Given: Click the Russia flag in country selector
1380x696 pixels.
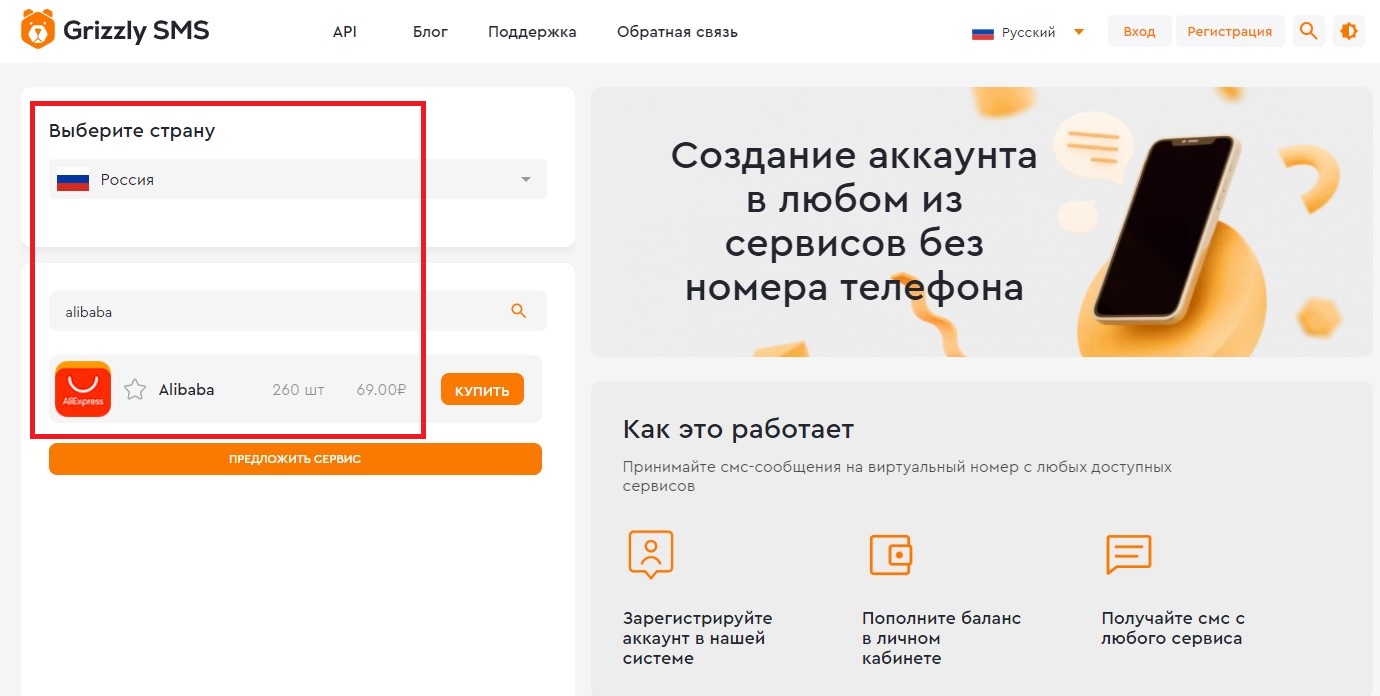Looking at the screenshot, I should [73, 181].
